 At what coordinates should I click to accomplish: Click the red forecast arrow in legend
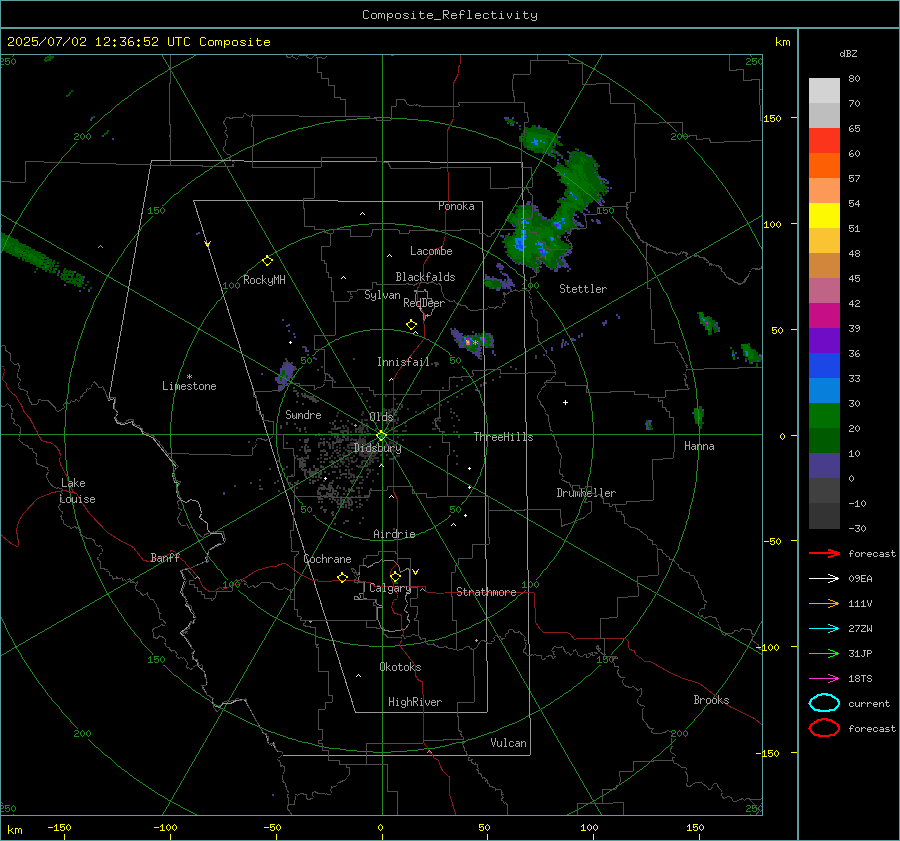(824, 553)
